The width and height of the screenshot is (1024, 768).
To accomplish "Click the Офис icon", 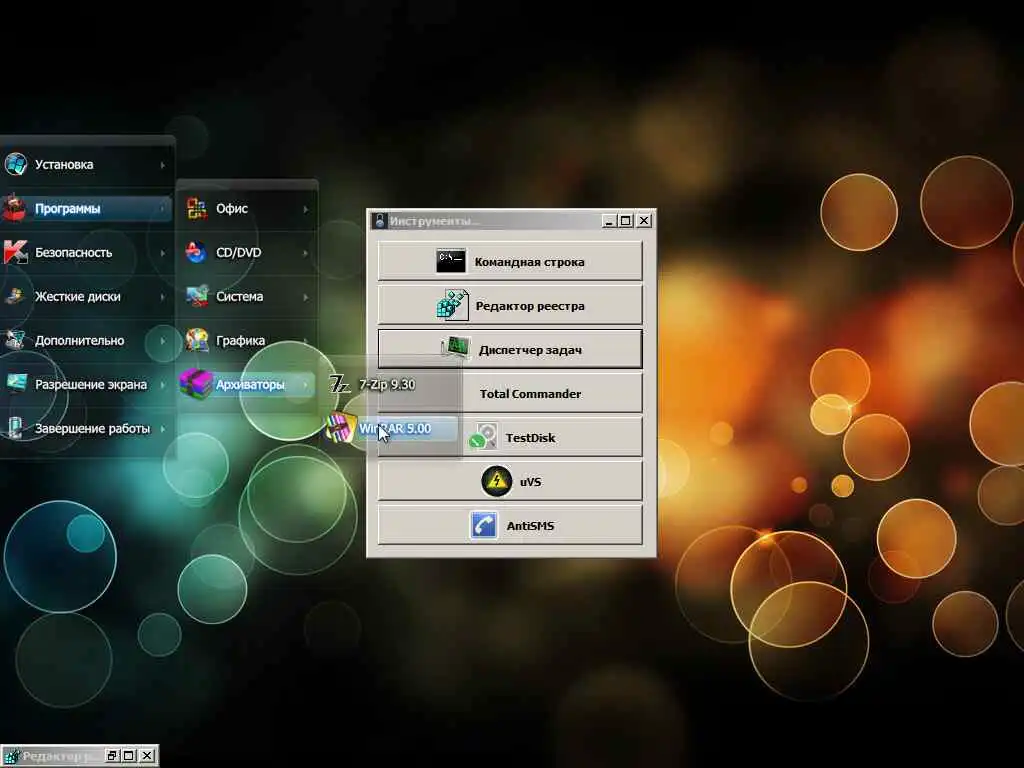I will tap(197, 208).
